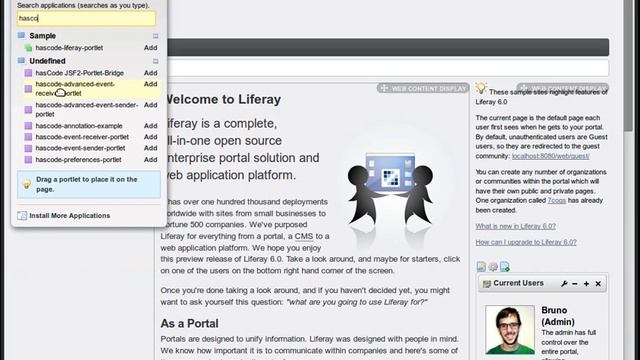The image size is (640, 360).
Task: Click the edit web content icon above Current Users
Action: [482, 267]
